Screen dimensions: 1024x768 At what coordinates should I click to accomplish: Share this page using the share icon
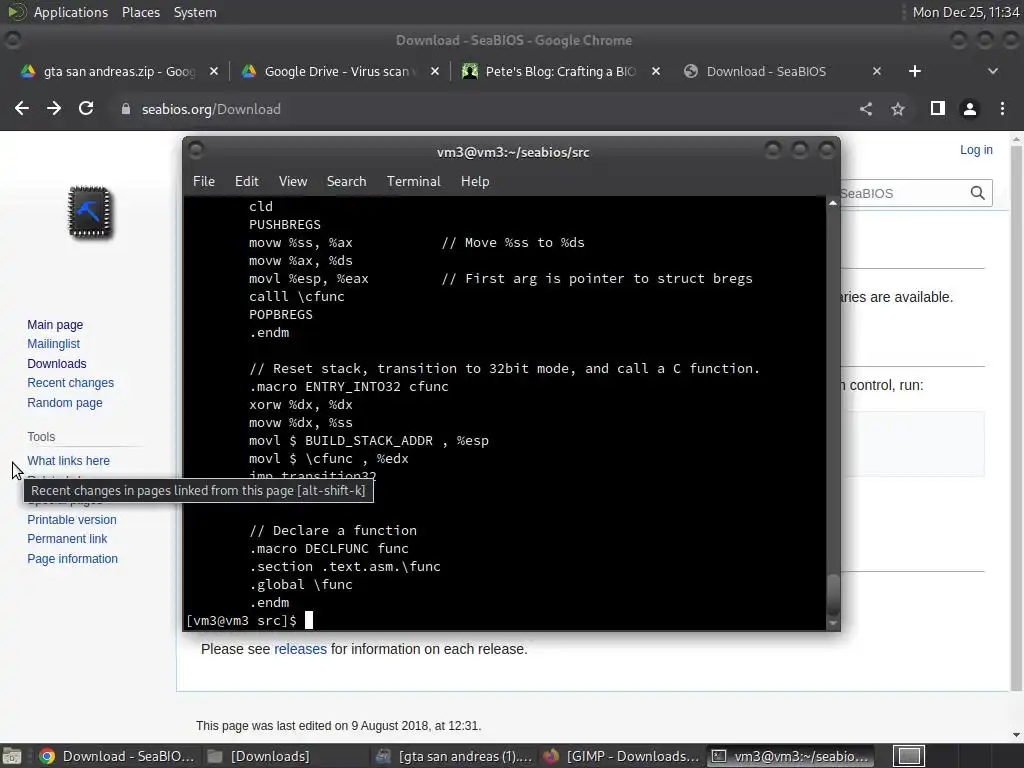click(866, 109)
